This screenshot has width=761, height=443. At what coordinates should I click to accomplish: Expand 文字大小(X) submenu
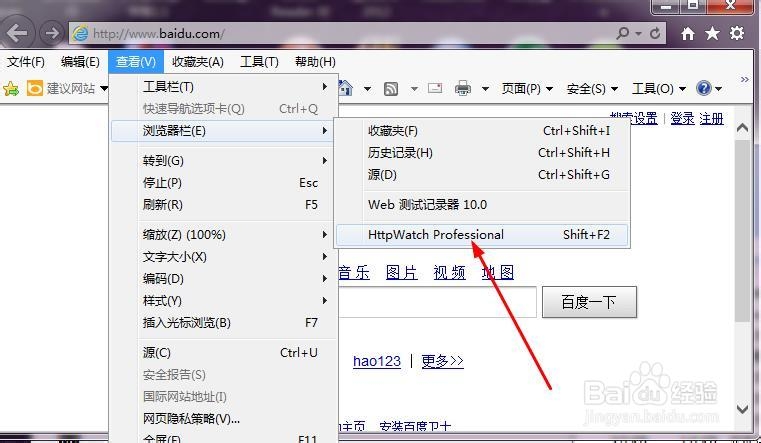[223, 257]
